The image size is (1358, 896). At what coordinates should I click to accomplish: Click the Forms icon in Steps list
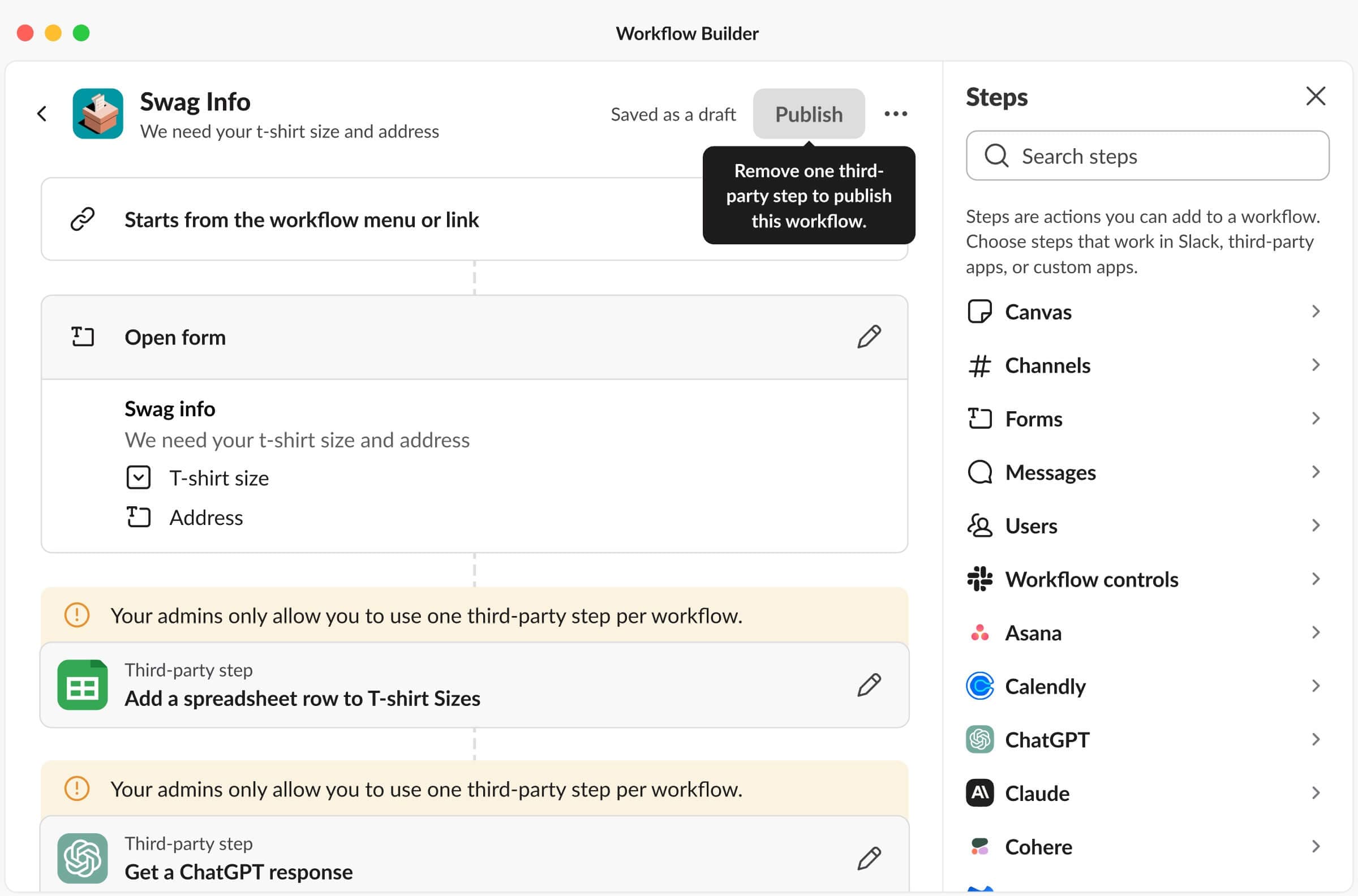click(x=979, y=419)
